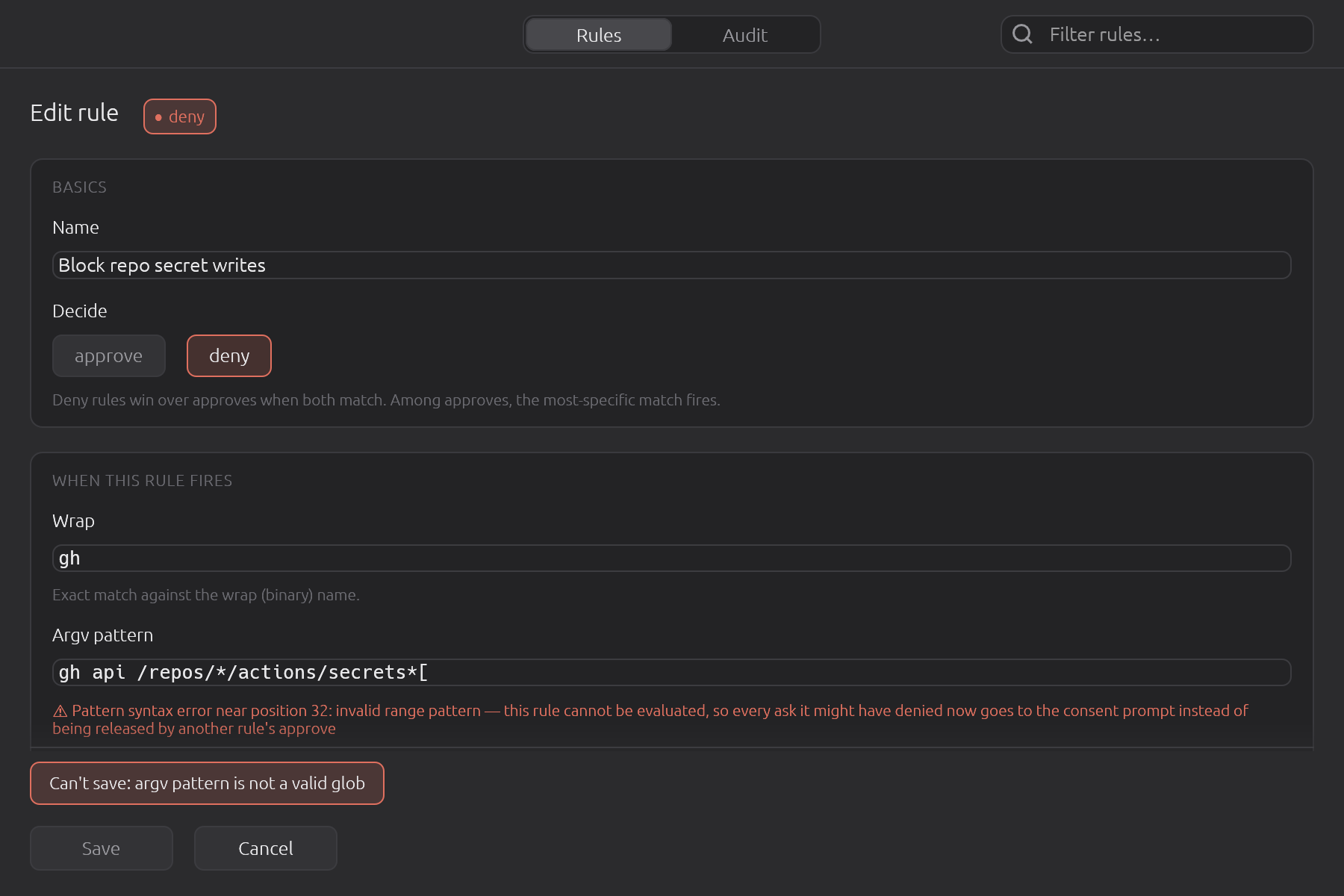Click the deny badge next to Edit rule
Image resolution: width=1344 pixels, height=896 pixels.
[x=180, y=116]
